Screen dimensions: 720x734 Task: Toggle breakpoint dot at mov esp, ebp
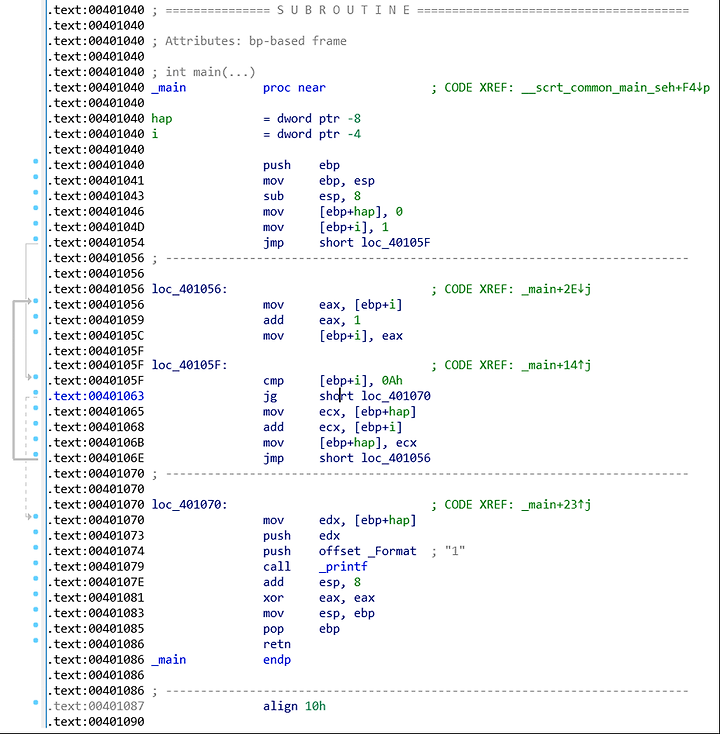click(x=36, y=609)
